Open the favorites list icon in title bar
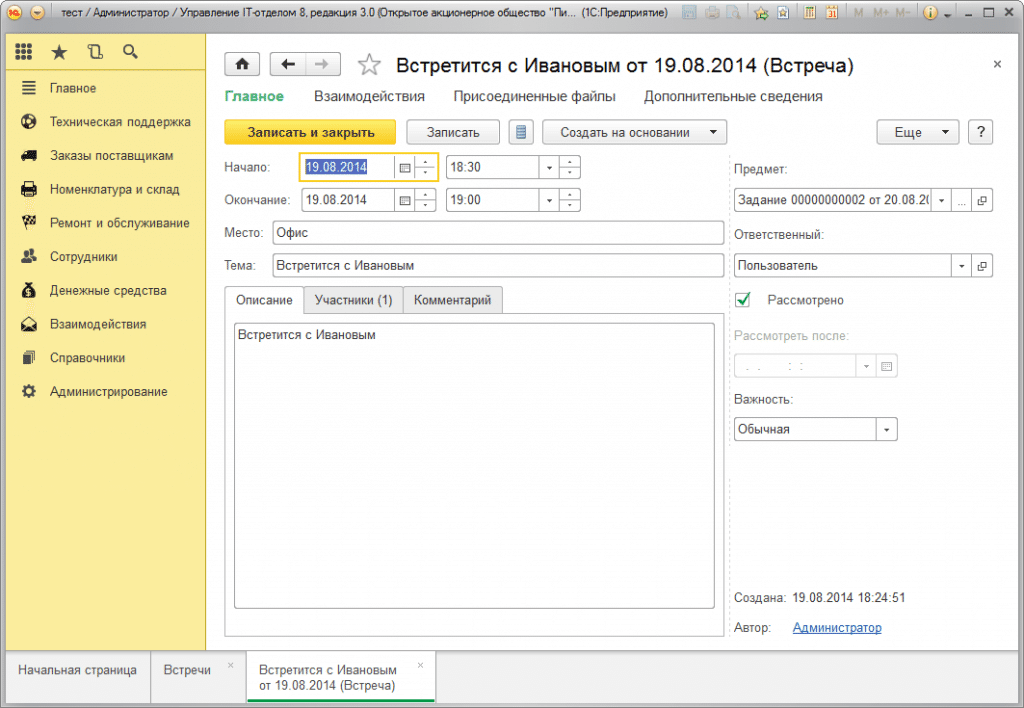1024x708 pixels. pyautogui.click(x=783, y=12)
